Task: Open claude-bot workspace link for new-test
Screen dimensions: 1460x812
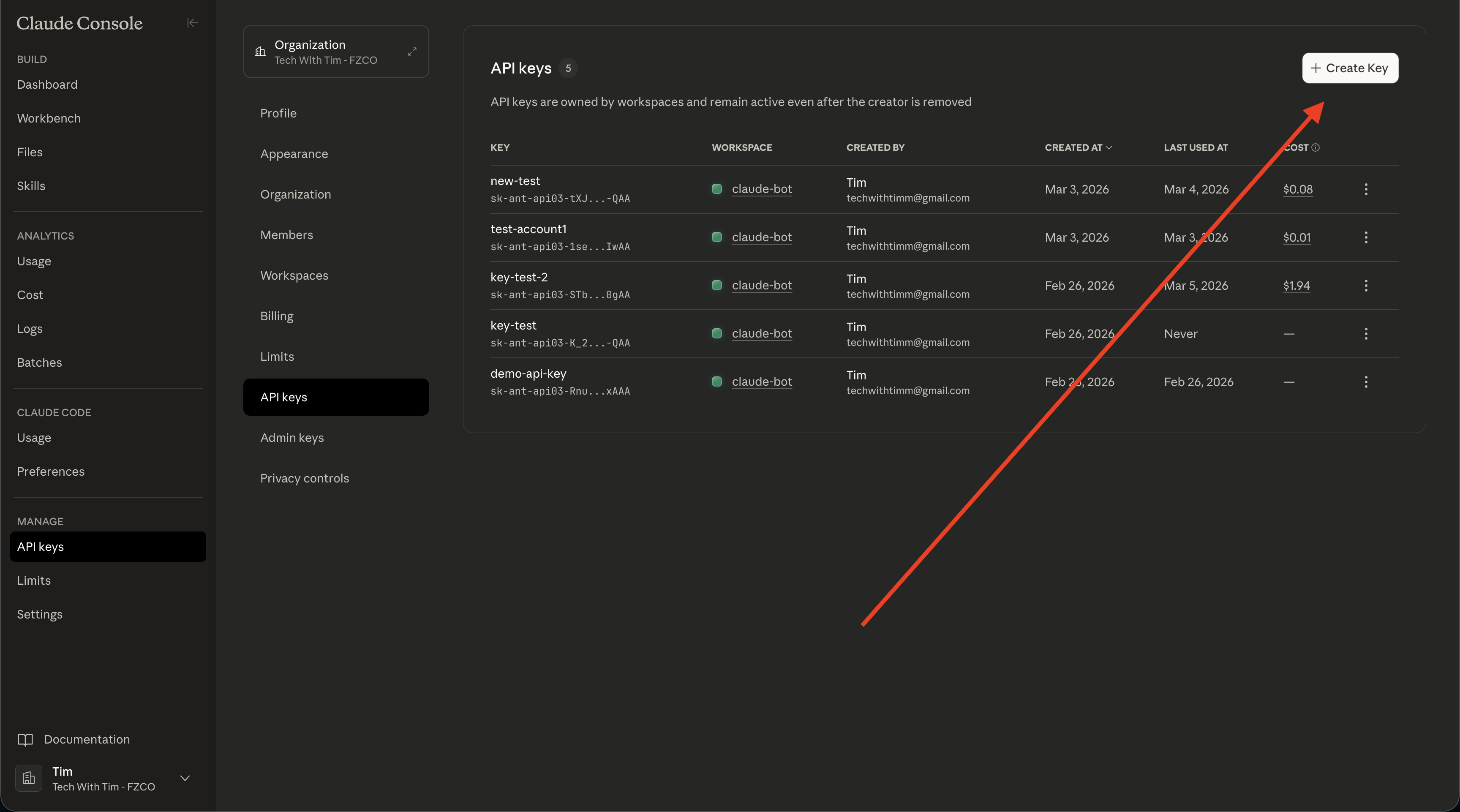Action: (761, 189)
